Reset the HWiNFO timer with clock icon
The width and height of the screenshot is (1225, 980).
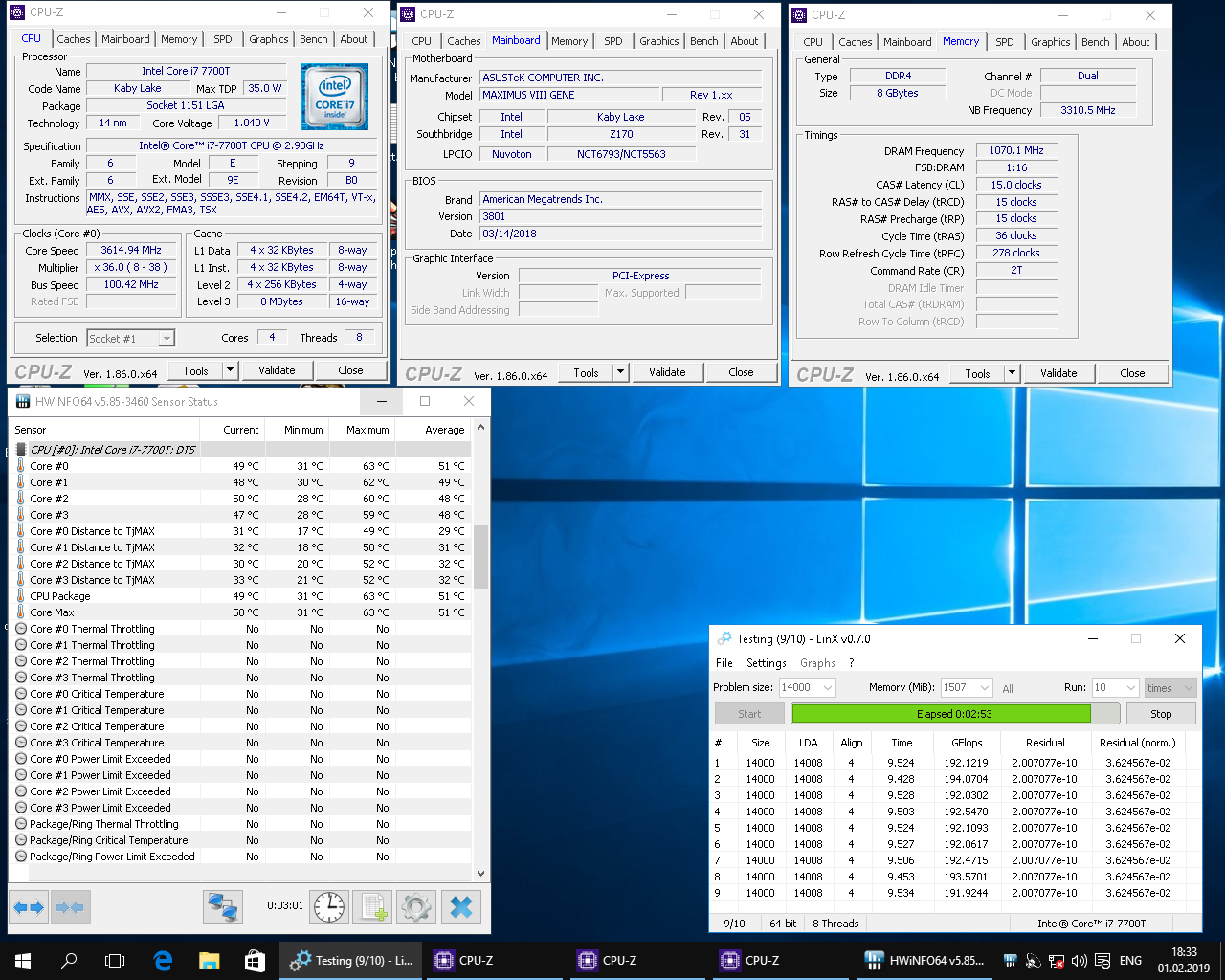(x=329, y=906)
